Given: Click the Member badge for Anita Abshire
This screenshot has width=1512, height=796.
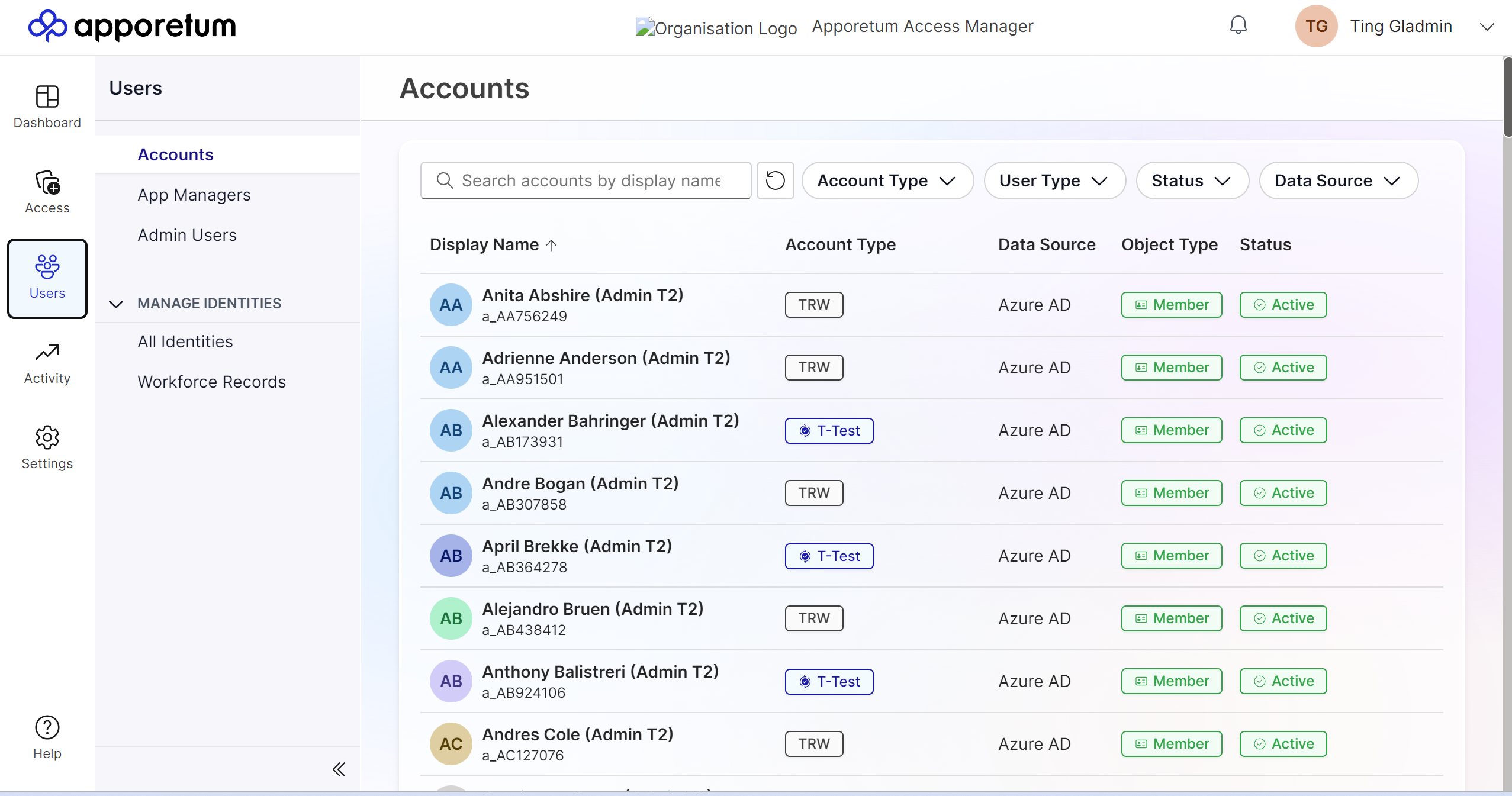Looking at the screenshot, I should tap(1172, 305).
